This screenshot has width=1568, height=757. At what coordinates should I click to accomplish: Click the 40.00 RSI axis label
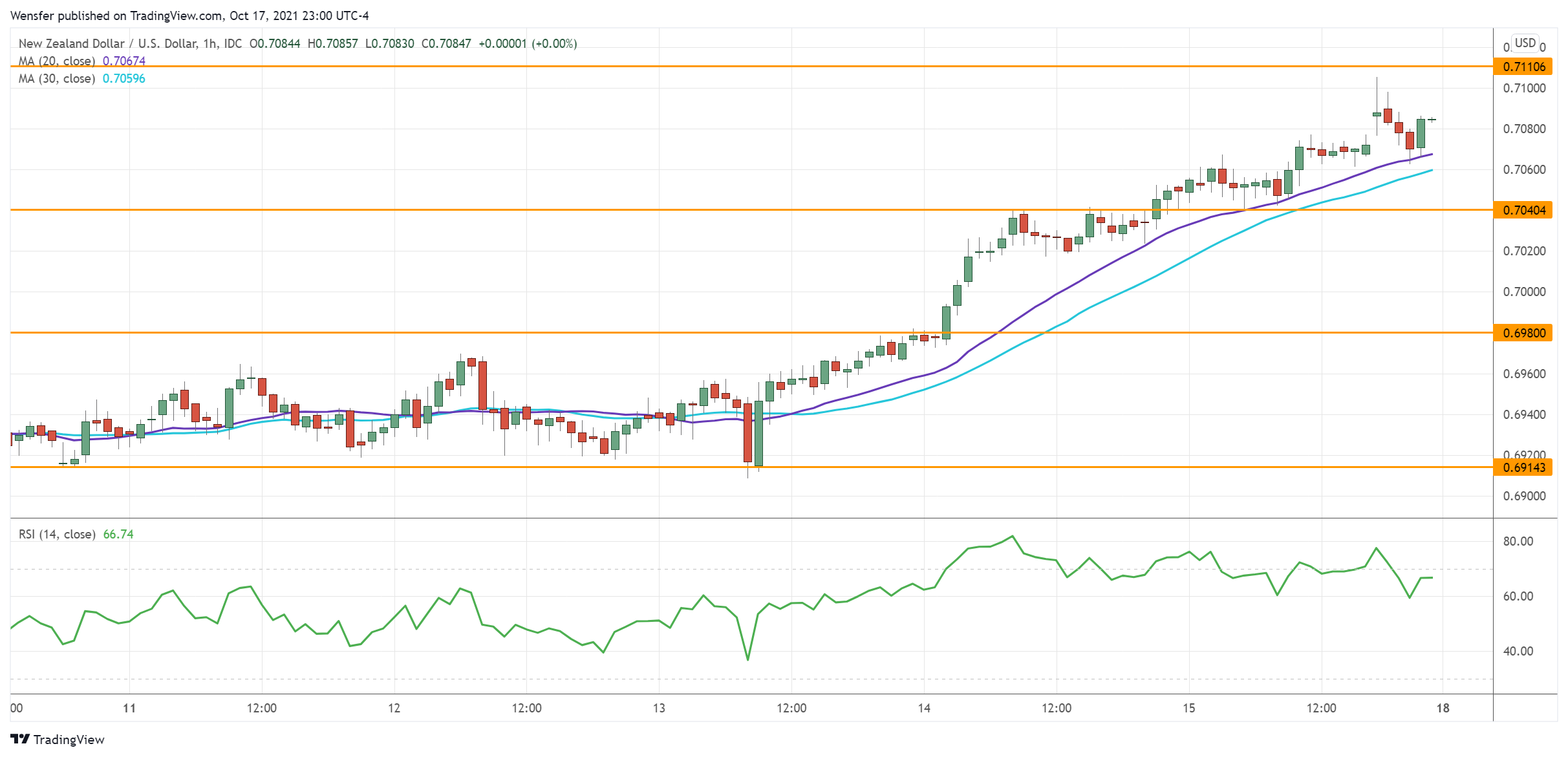coord(1518,651)
